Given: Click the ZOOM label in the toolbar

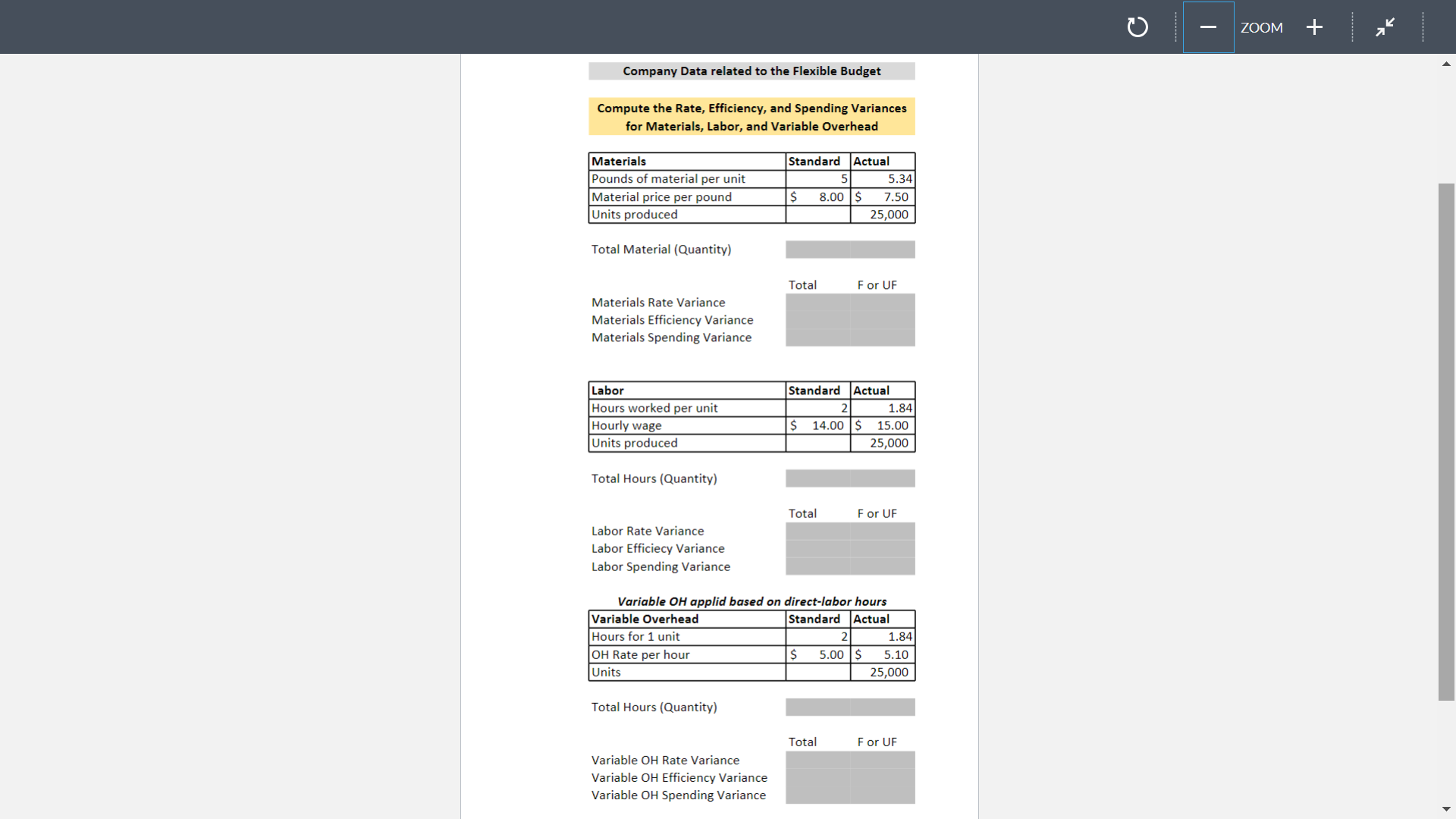Looking at the screenshot, I should 1261,27.
